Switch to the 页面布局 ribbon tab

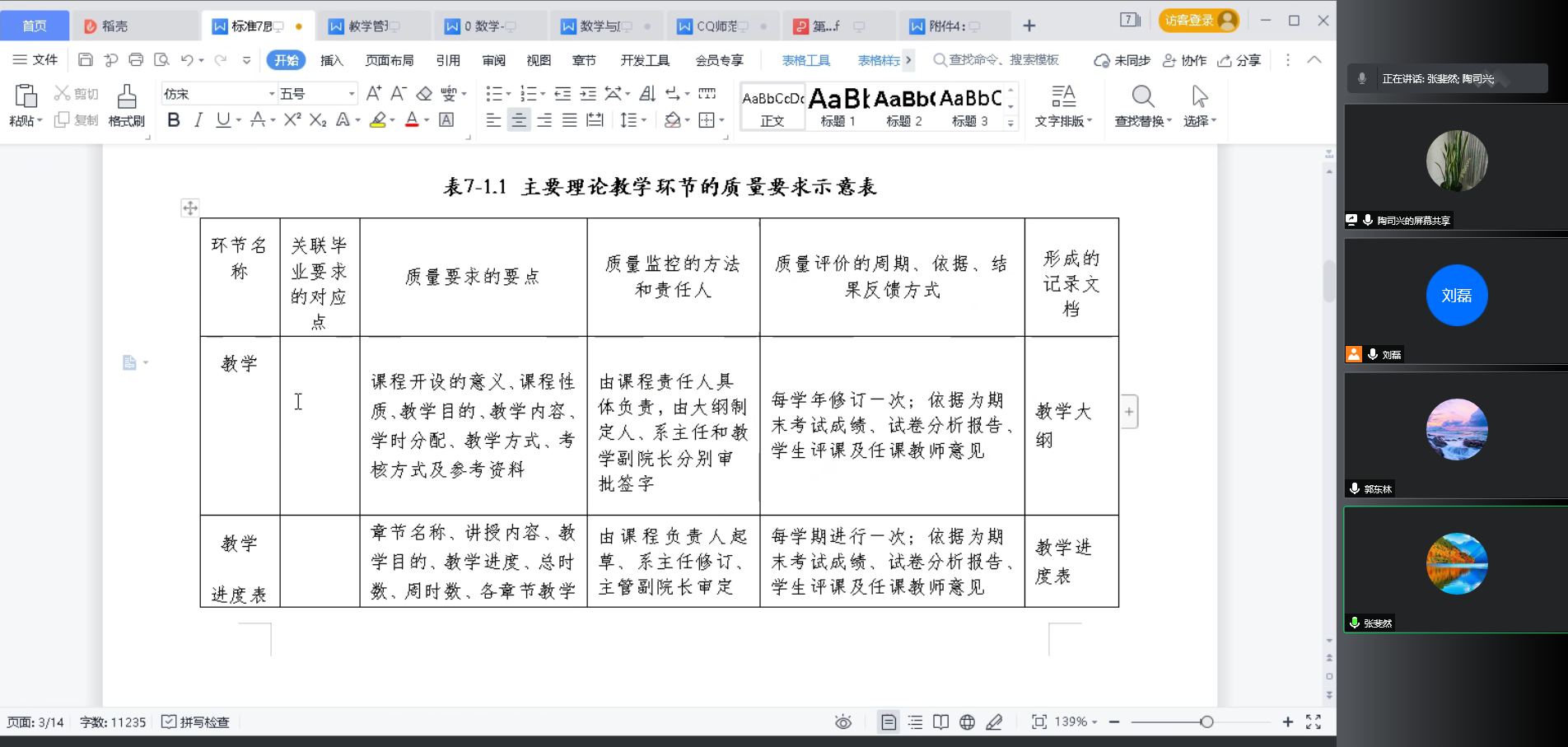390,60
